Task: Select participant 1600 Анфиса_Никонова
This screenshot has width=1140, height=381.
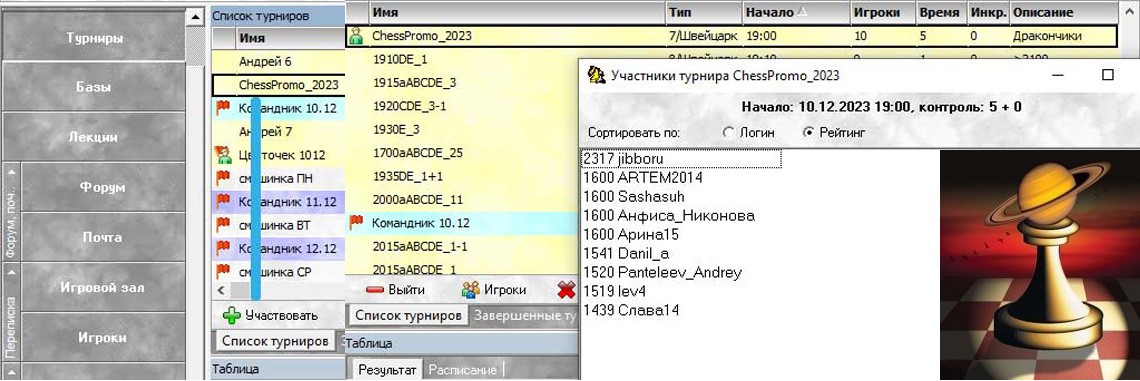Action: [669, 215]
